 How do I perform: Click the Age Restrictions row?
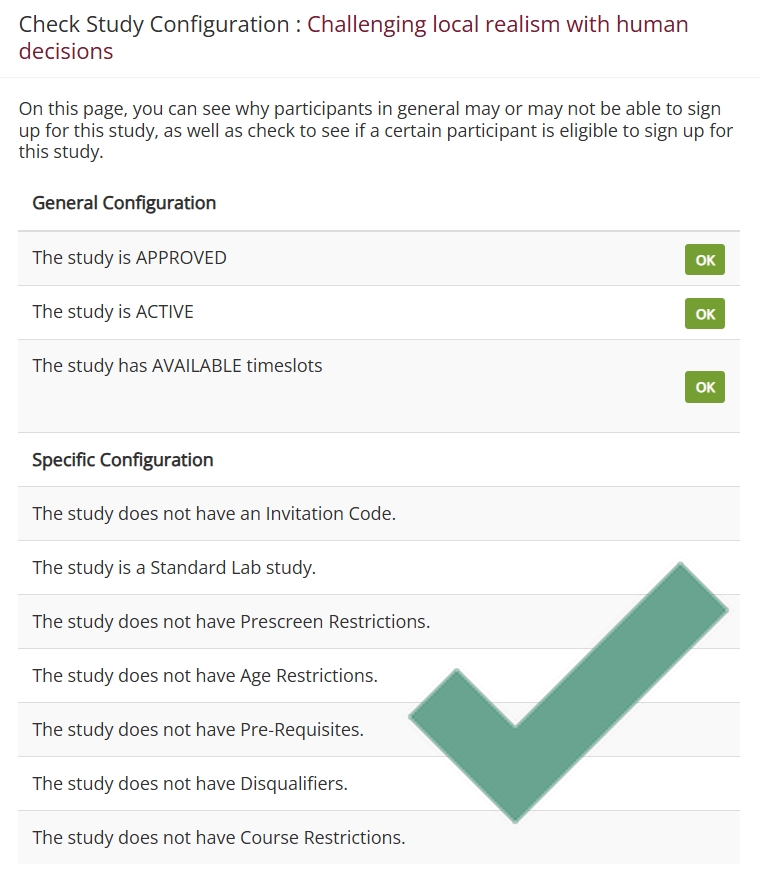click(x=379, y=676)
